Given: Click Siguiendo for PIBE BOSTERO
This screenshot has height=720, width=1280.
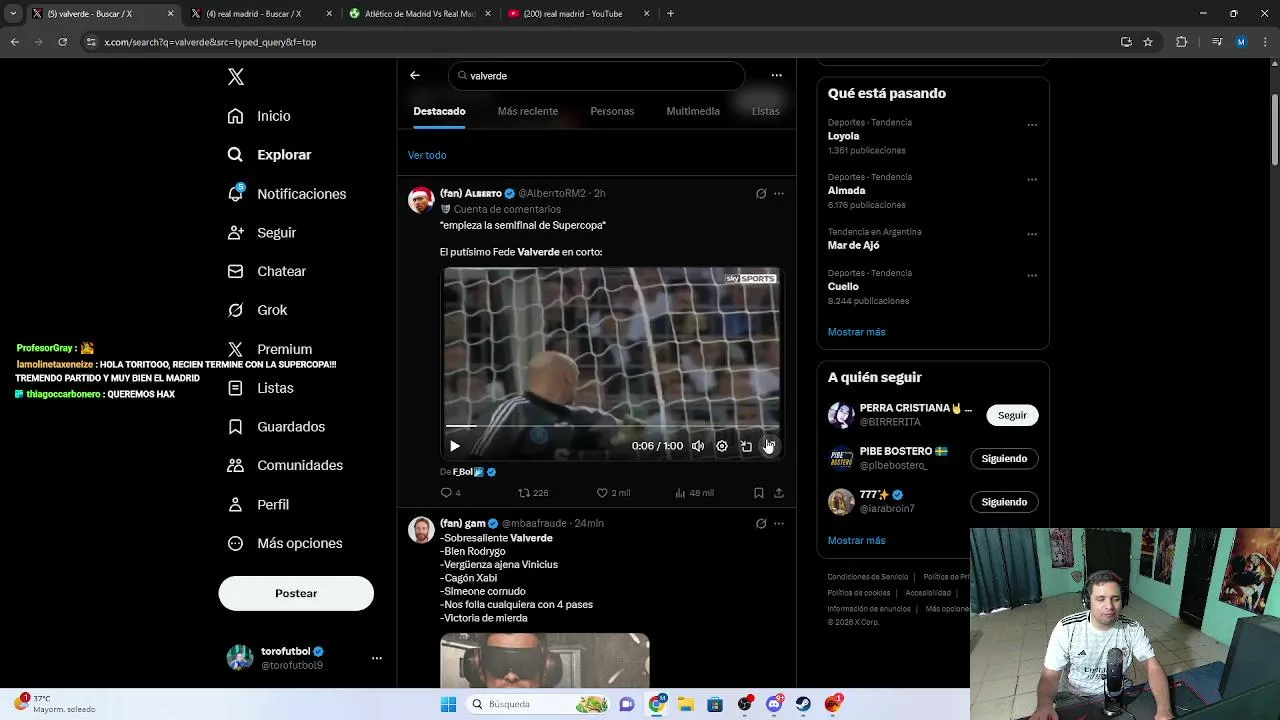Looking at the screenshot, I should point(1004,458).
